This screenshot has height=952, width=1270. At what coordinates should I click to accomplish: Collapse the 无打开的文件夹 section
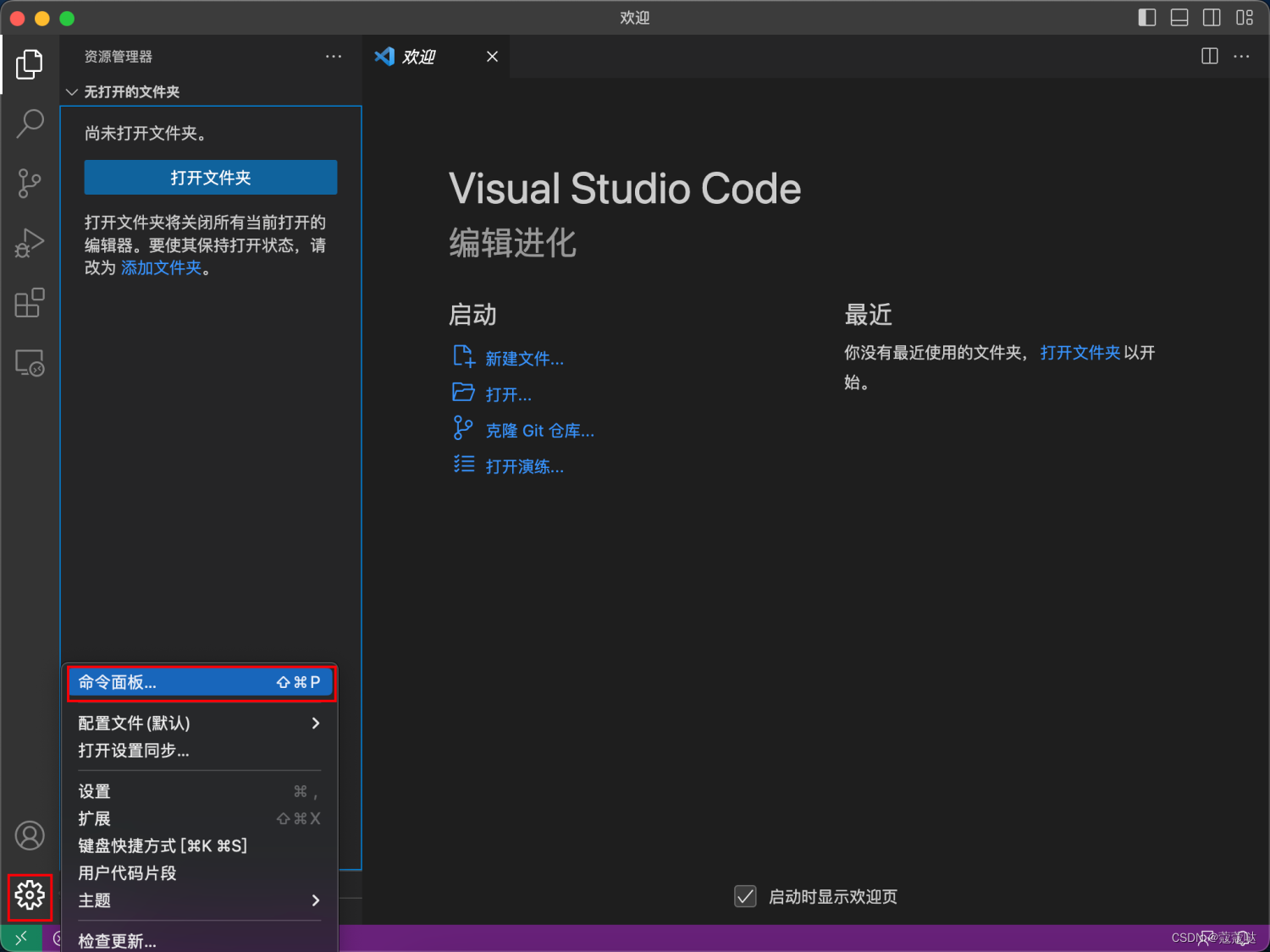click(x=72, y=91)
